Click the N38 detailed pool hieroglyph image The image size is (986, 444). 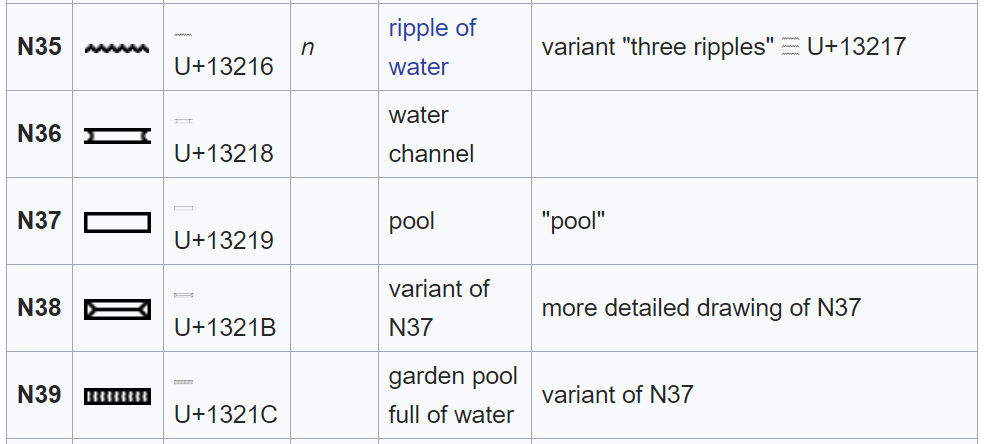point(118,309)
